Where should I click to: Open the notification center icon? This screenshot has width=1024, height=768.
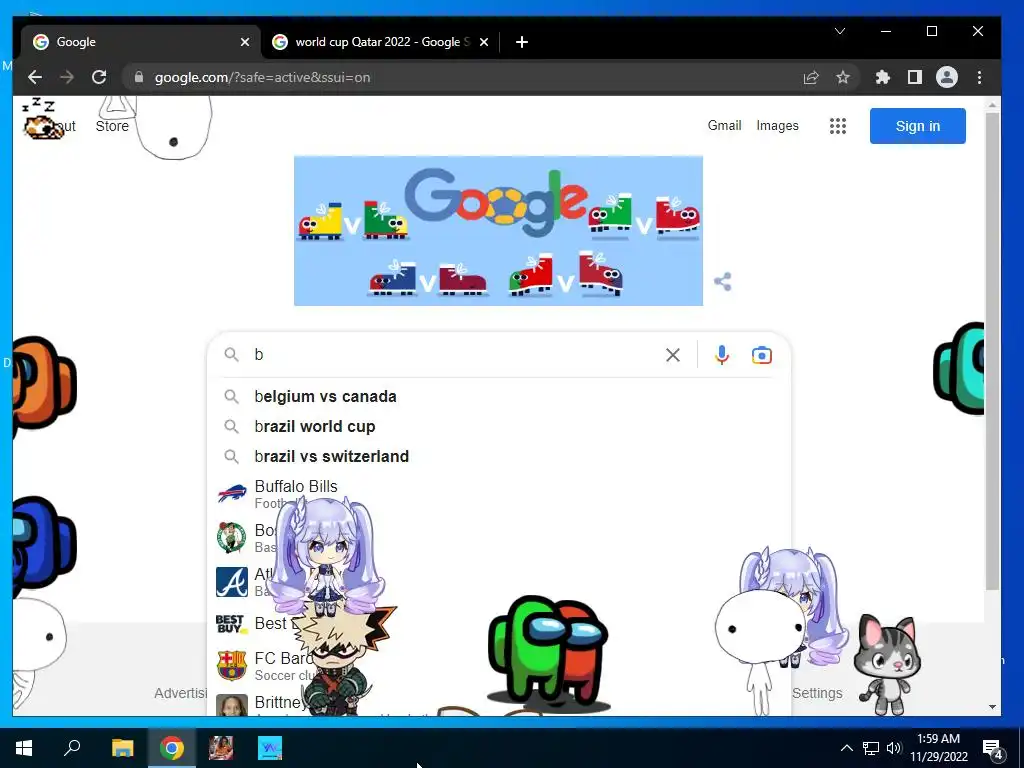(993, 749)
